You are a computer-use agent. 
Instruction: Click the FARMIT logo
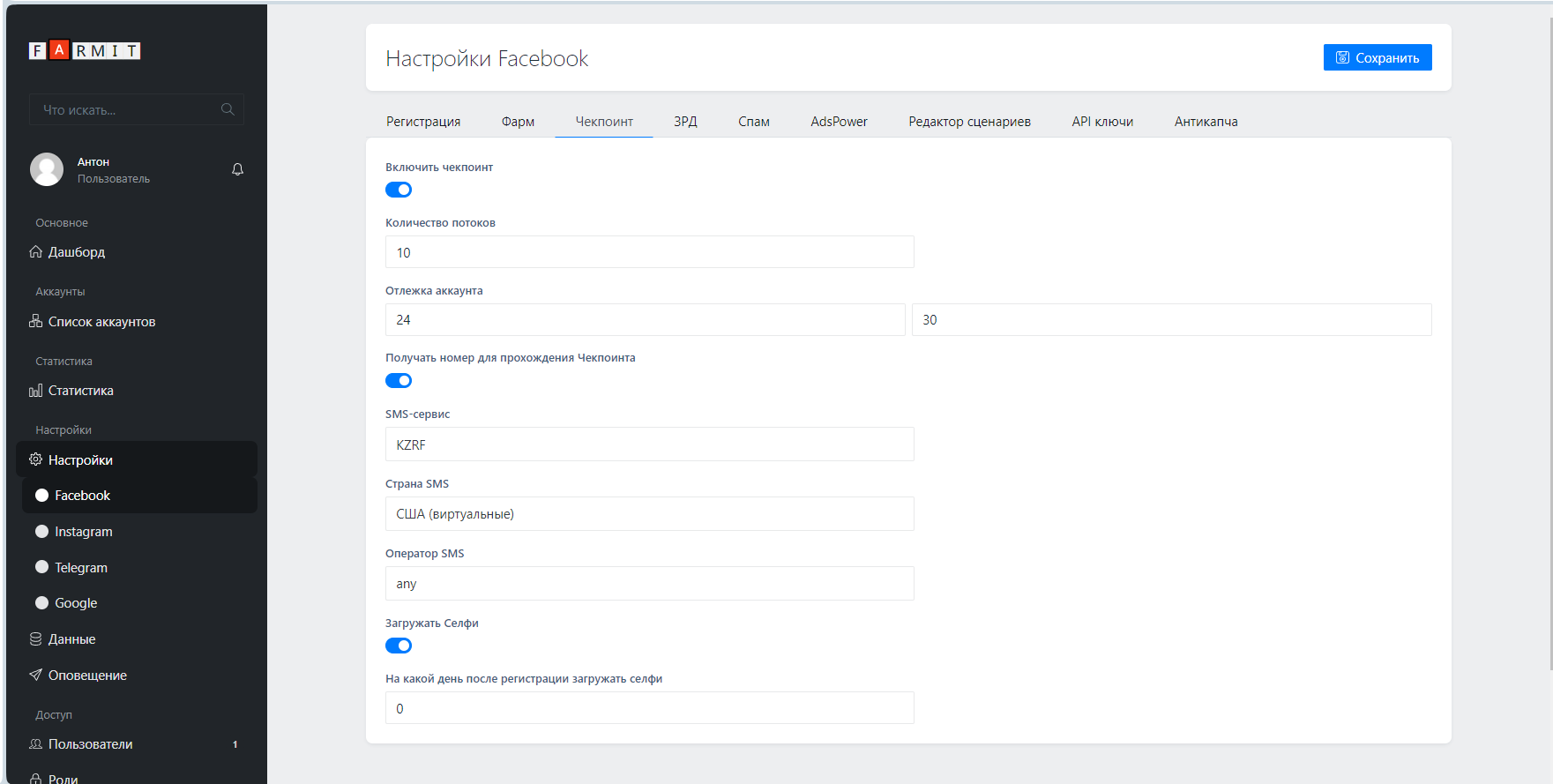pos(85,51)
